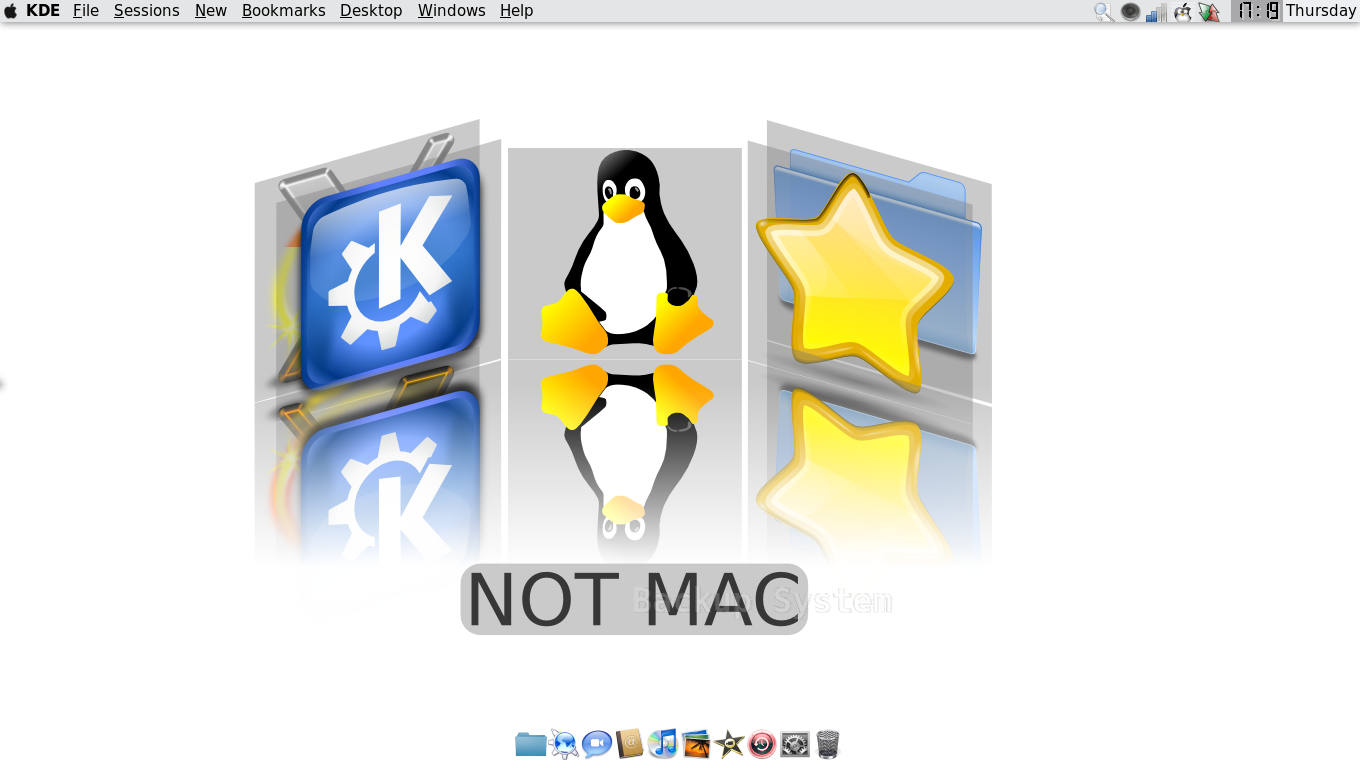Open the File menu
Image resolution: width=1360 pixels, height=768 pixels.
86,11
